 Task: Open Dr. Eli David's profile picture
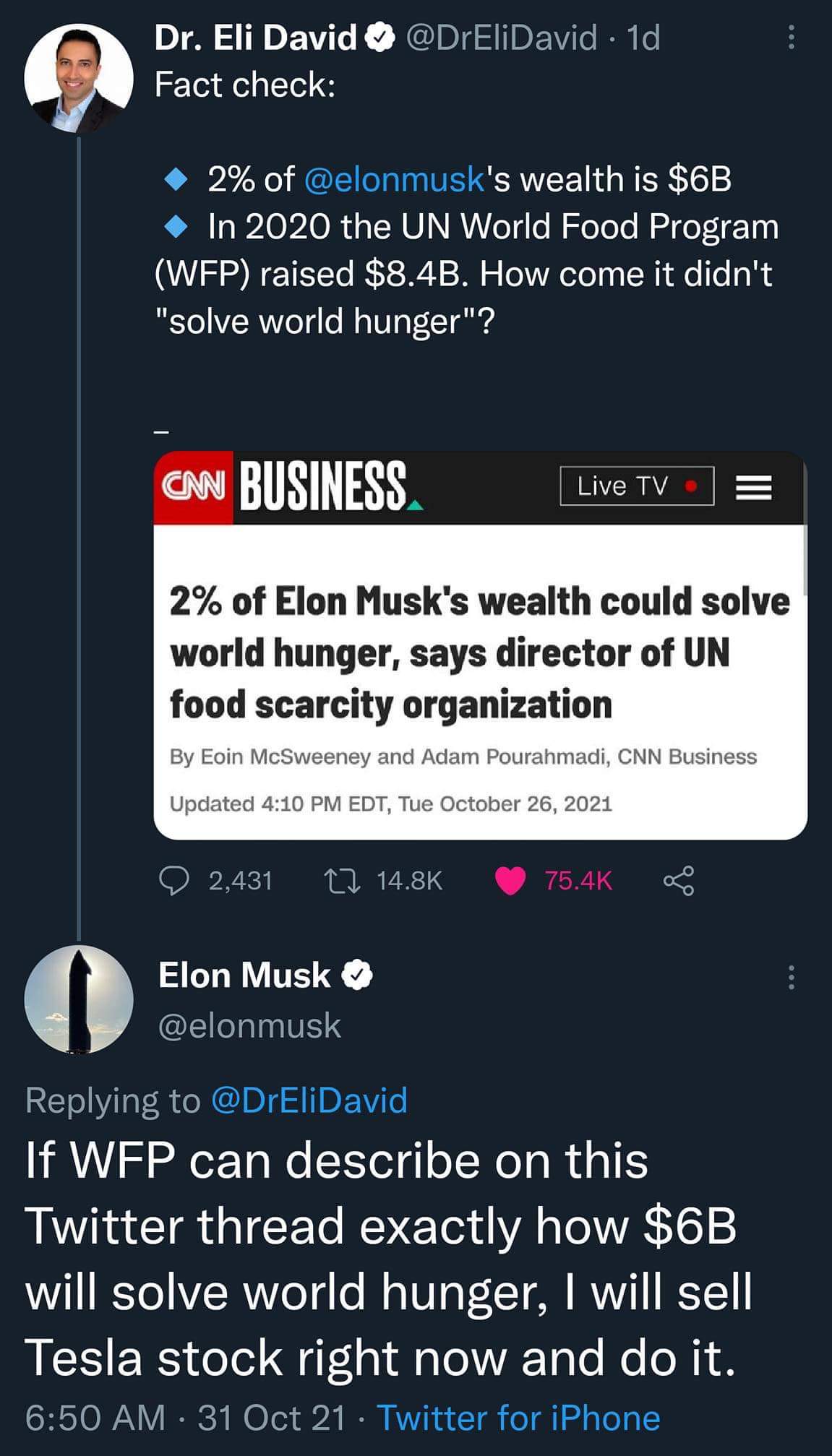(79, 79)
